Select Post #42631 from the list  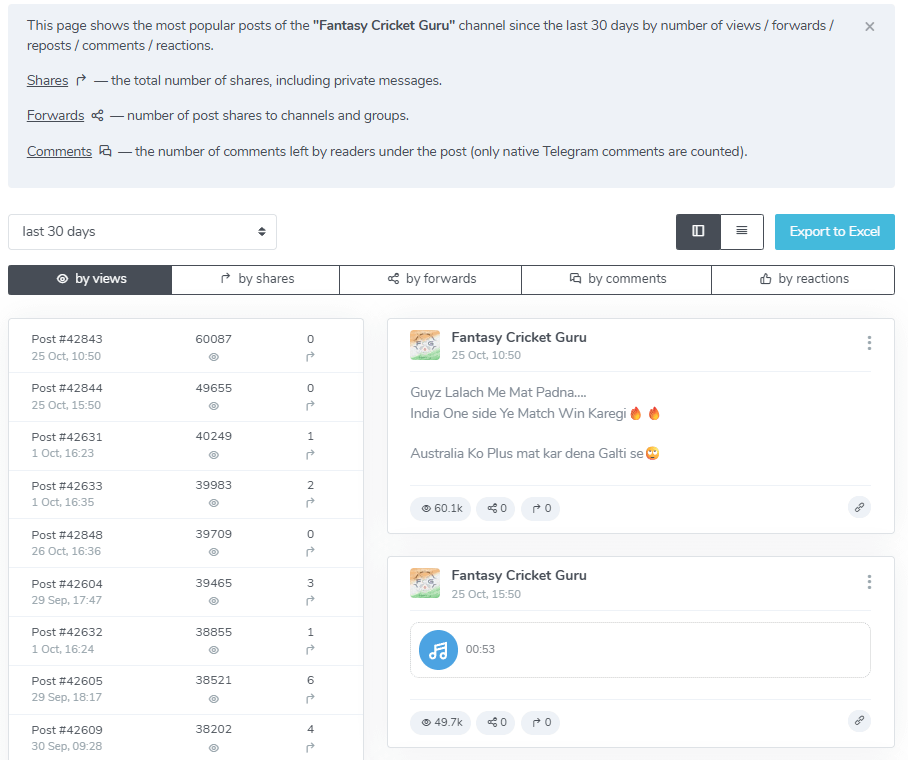click(x=67, y=437)
